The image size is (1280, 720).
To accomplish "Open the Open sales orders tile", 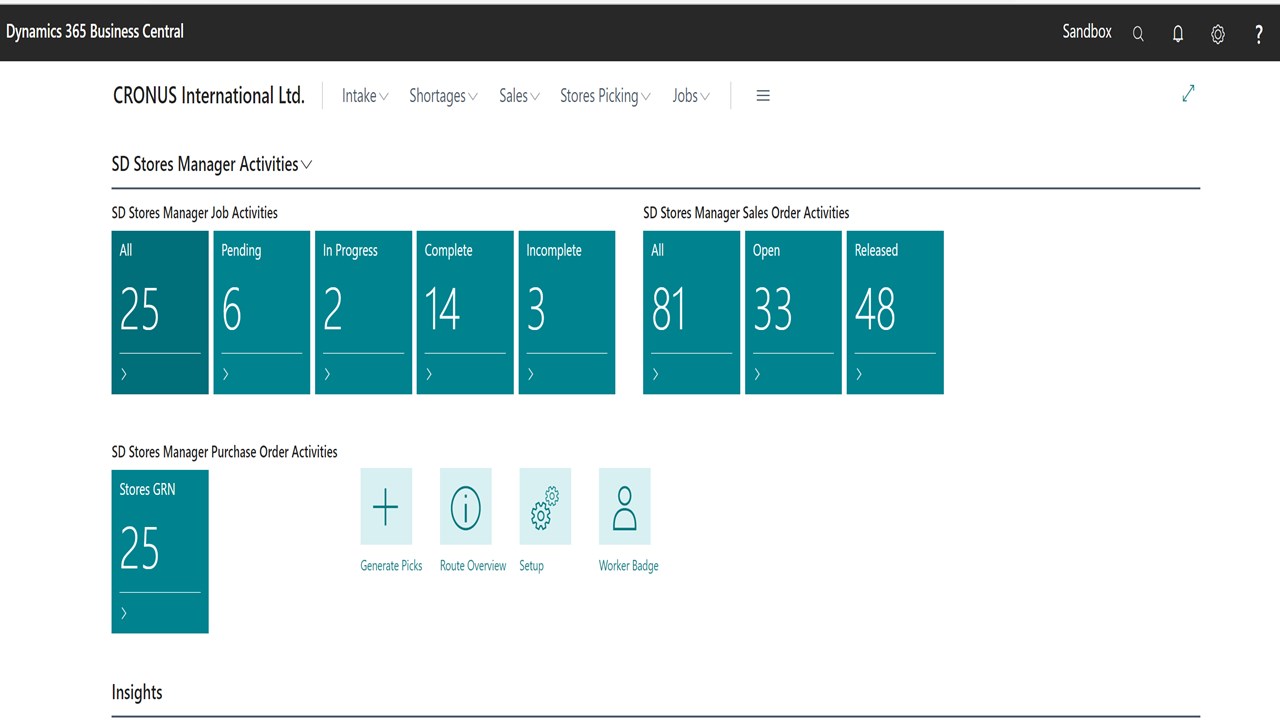I will [793, 312].
